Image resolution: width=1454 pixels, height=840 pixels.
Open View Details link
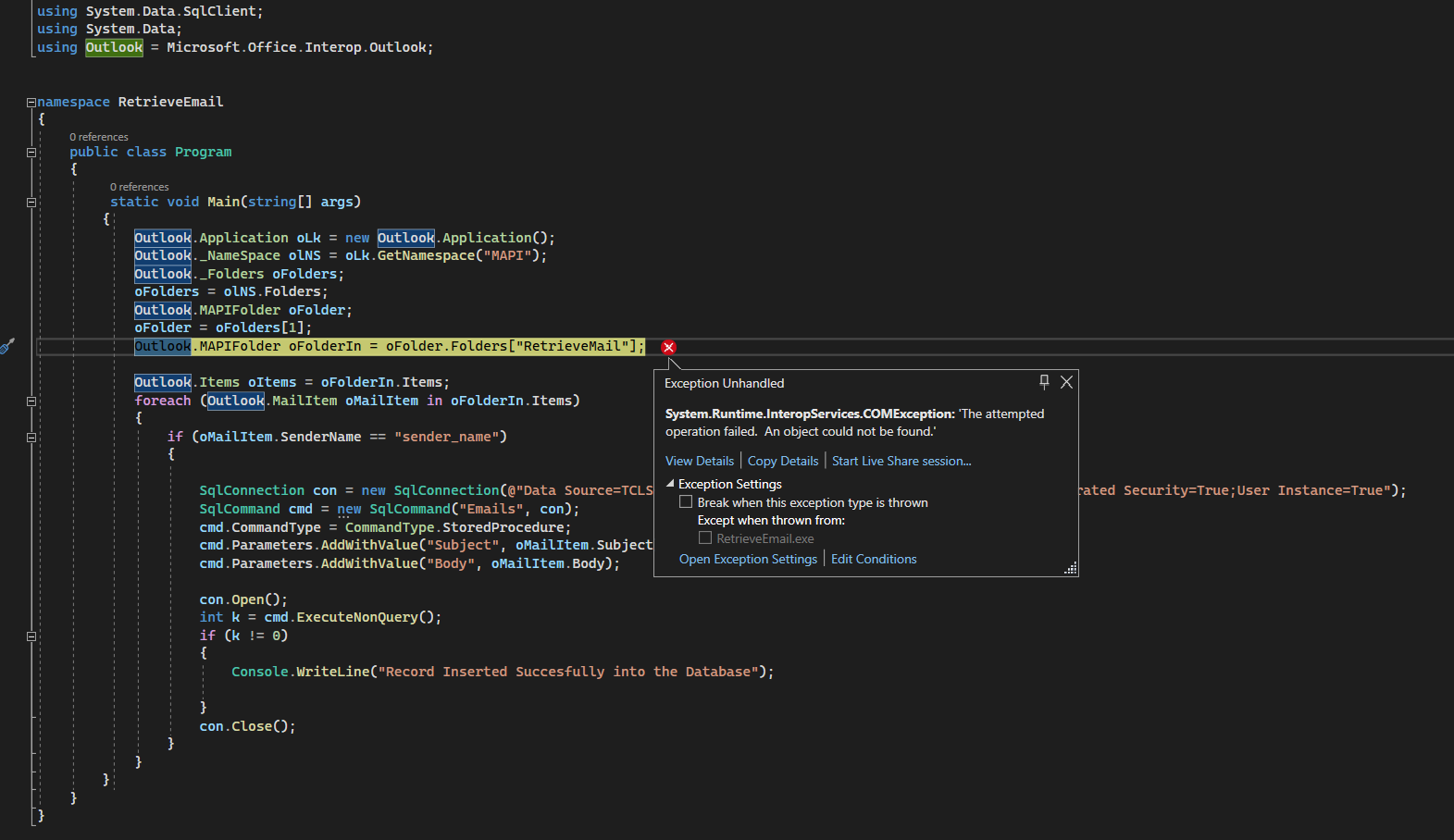[x=700, y=461]
